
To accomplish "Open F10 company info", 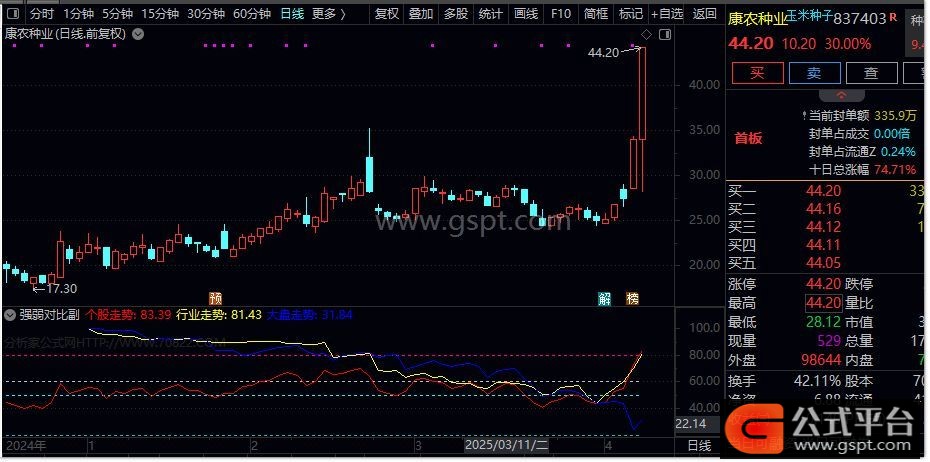I will 560,14.
